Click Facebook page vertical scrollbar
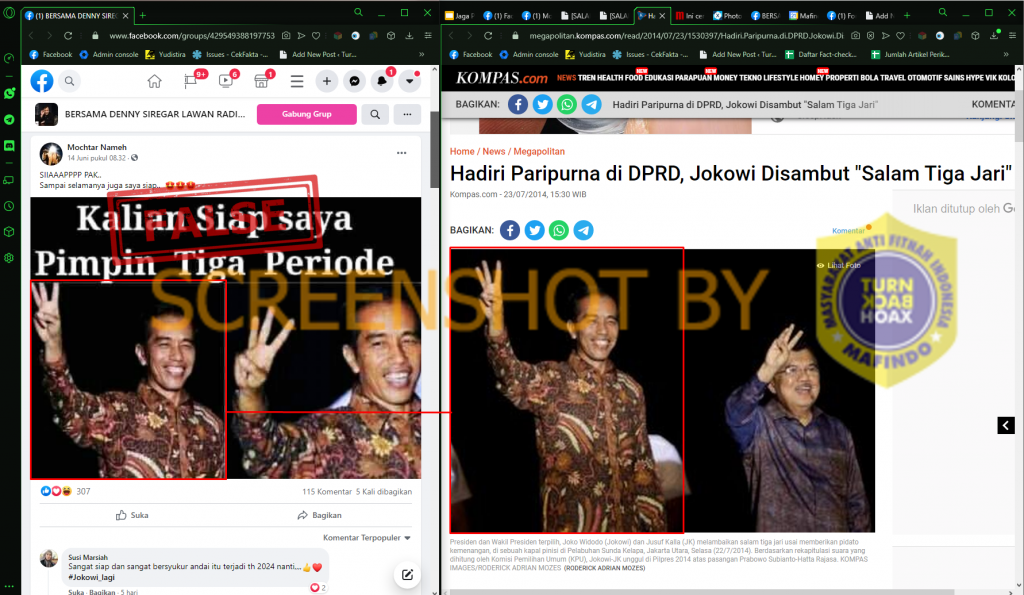Screen dimensions: 1024x595 pyautogui.click(x=435, y=150)
